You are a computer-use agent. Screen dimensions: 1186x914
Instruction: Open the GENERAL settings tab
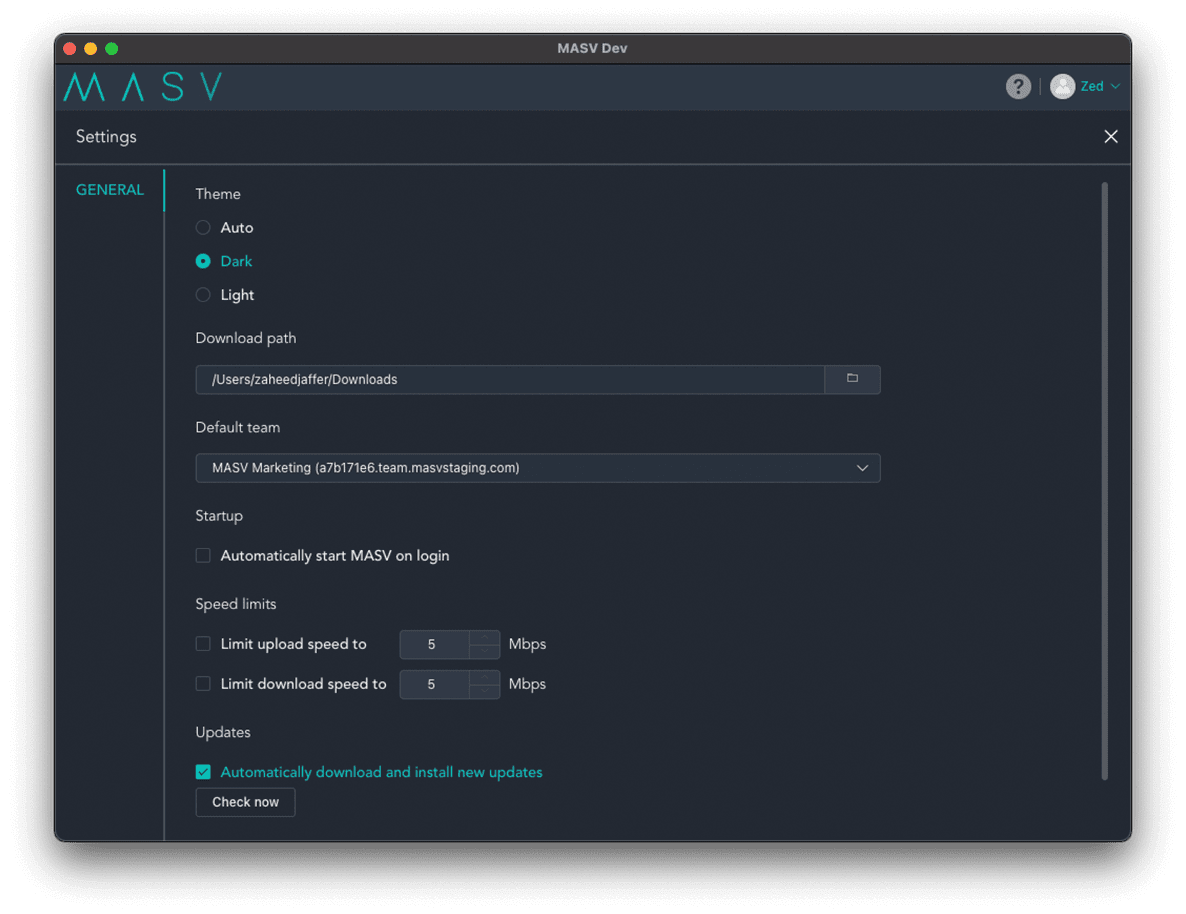[110, 190]
